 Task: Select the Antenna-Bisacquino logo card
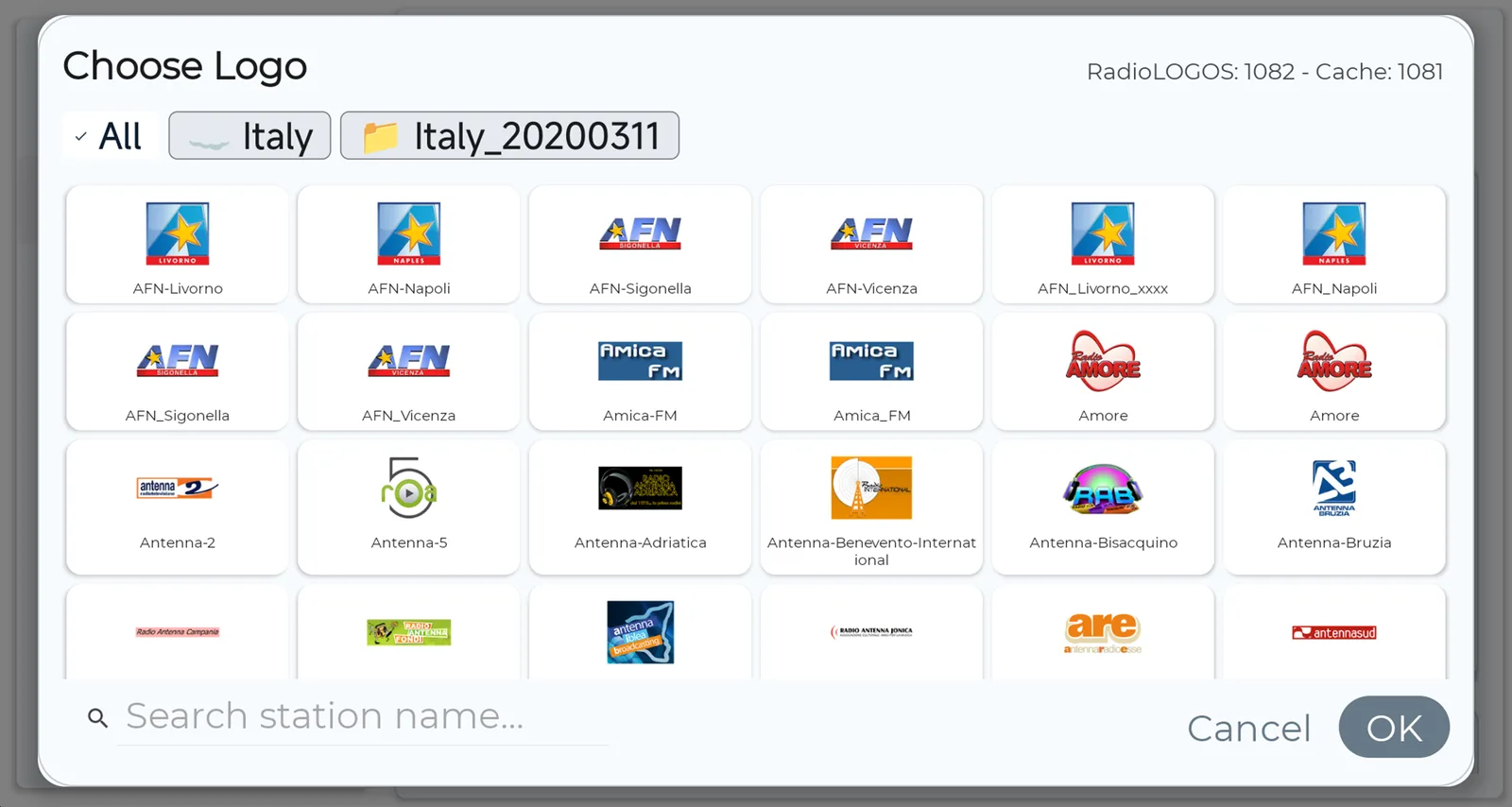point(1103,507)
